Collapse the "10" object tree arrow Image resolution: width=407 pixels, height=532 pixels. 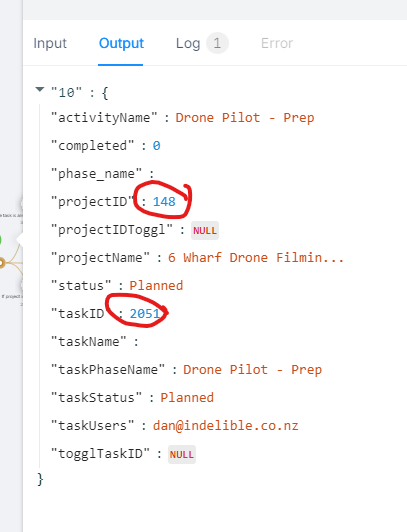point(40,90)
